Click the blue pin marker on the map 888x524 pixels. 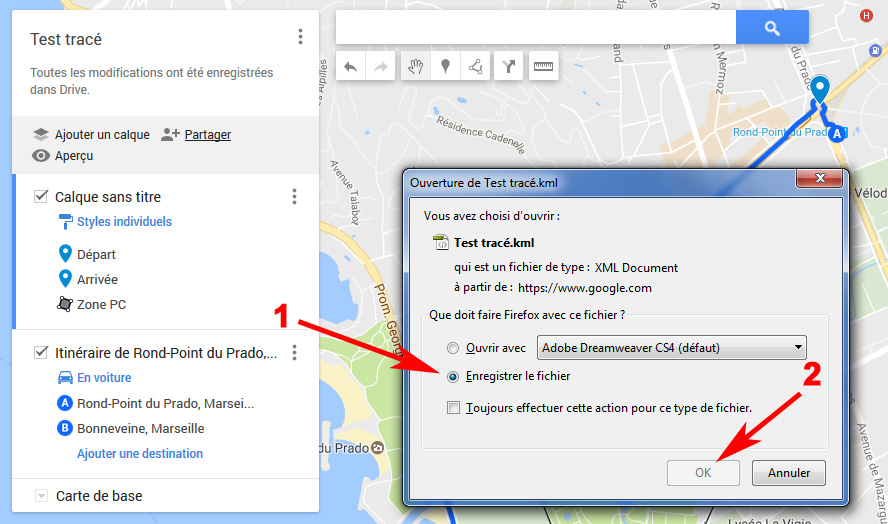[819, 91]
